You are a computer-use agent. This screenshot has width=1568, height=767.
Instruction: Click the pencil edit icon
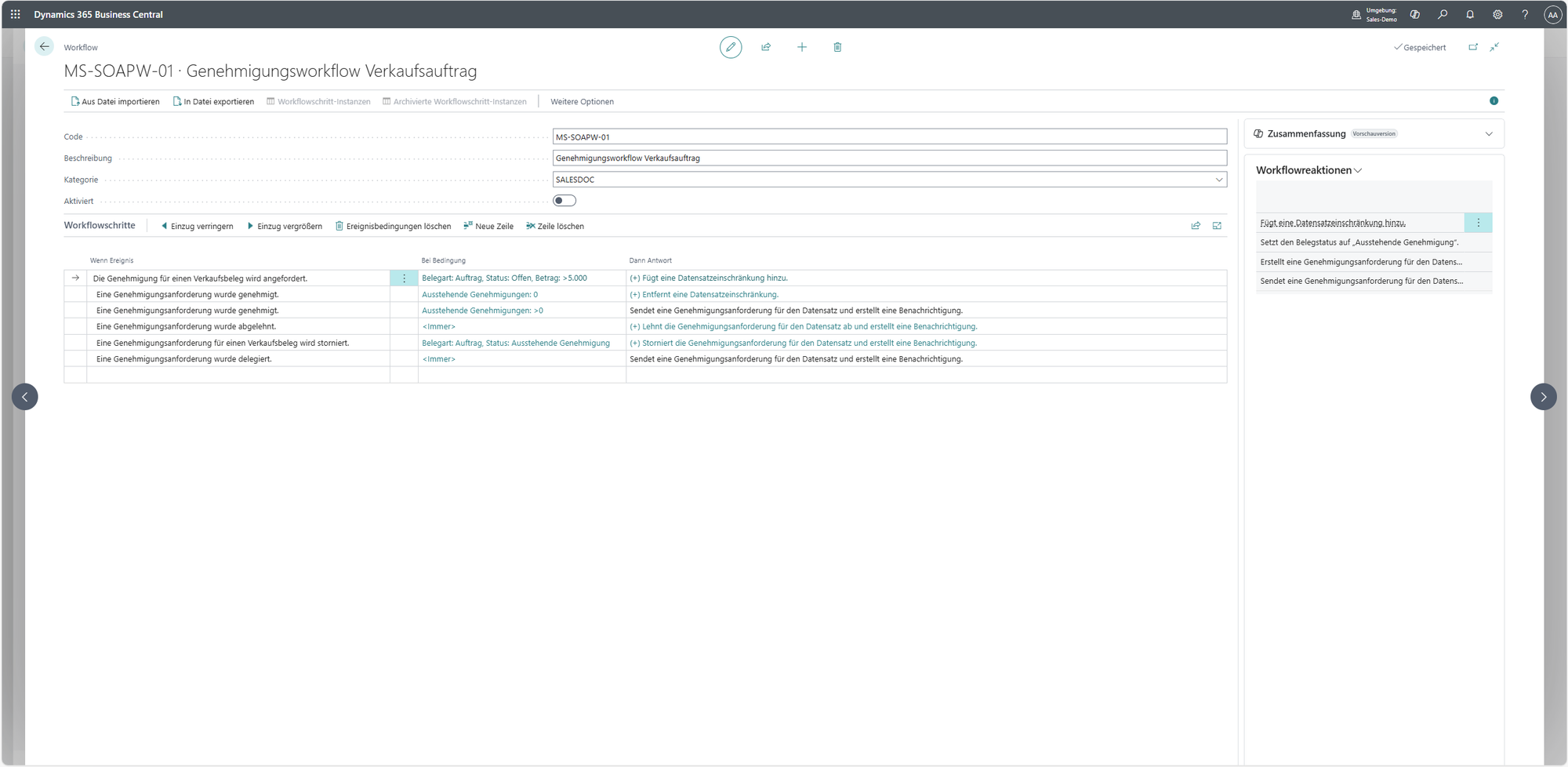click(x=730, y=47)
